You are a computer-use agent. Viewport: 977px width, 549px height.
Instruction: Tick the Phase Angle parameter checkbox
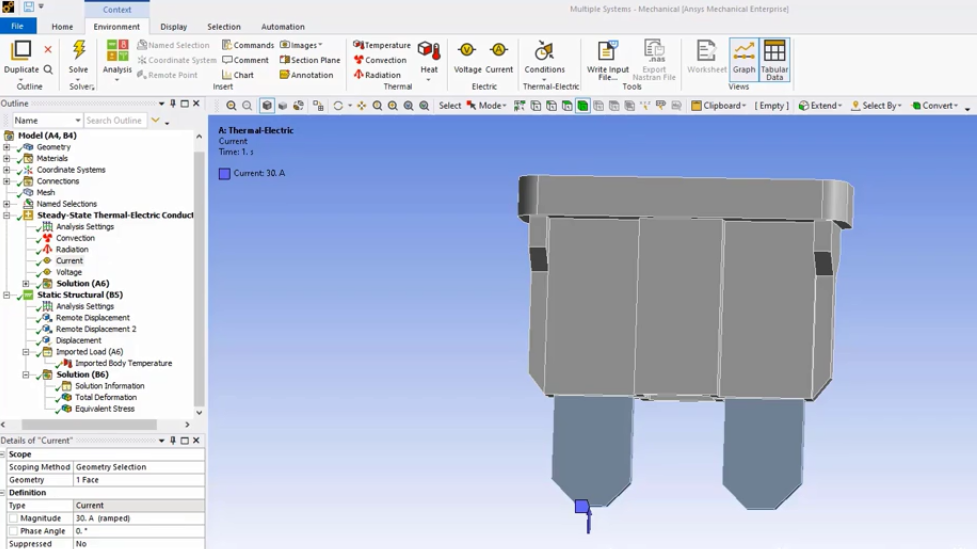tap(13, 531)
